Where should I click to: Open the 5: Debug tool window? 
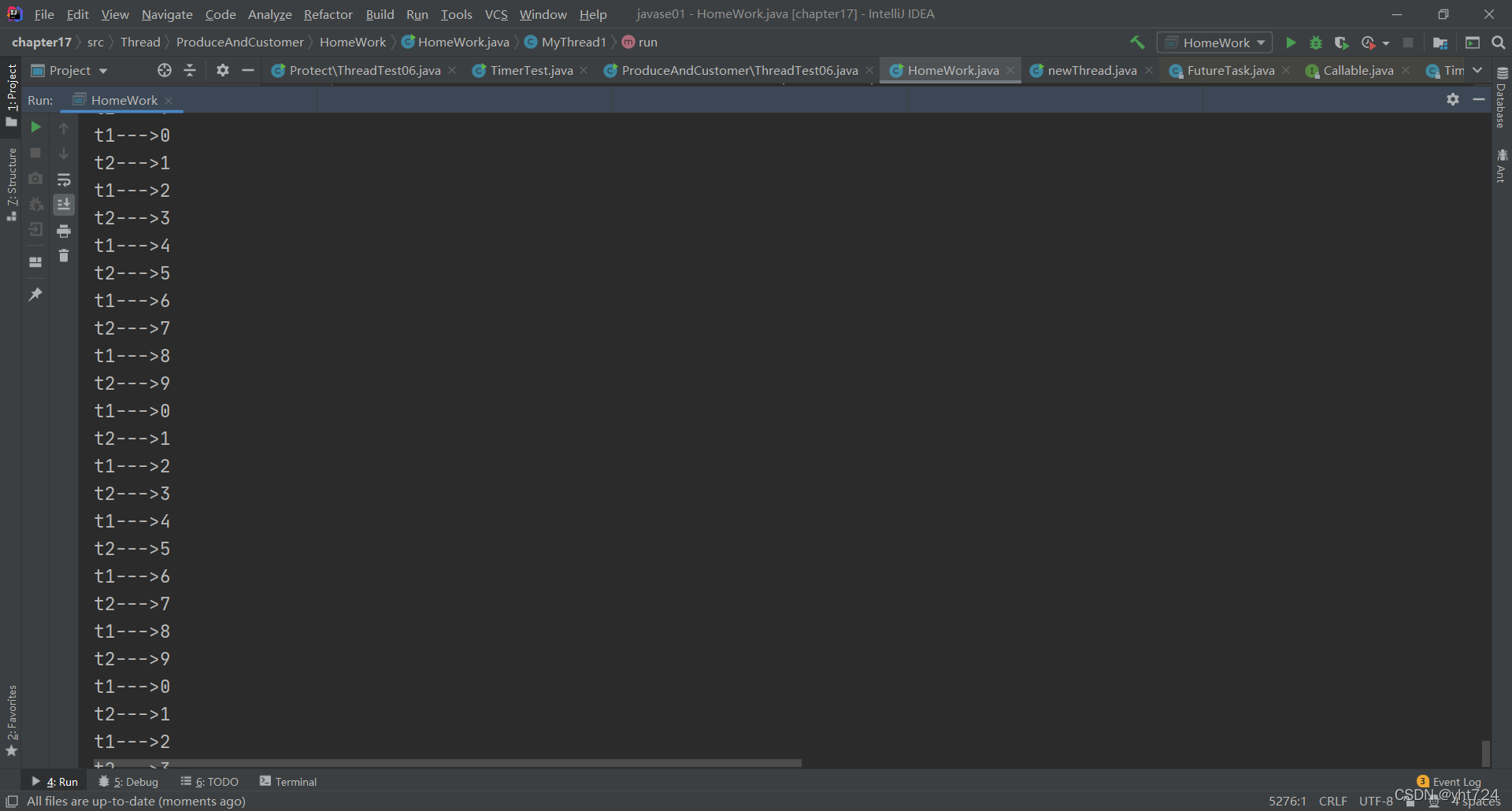coord(128,782)
